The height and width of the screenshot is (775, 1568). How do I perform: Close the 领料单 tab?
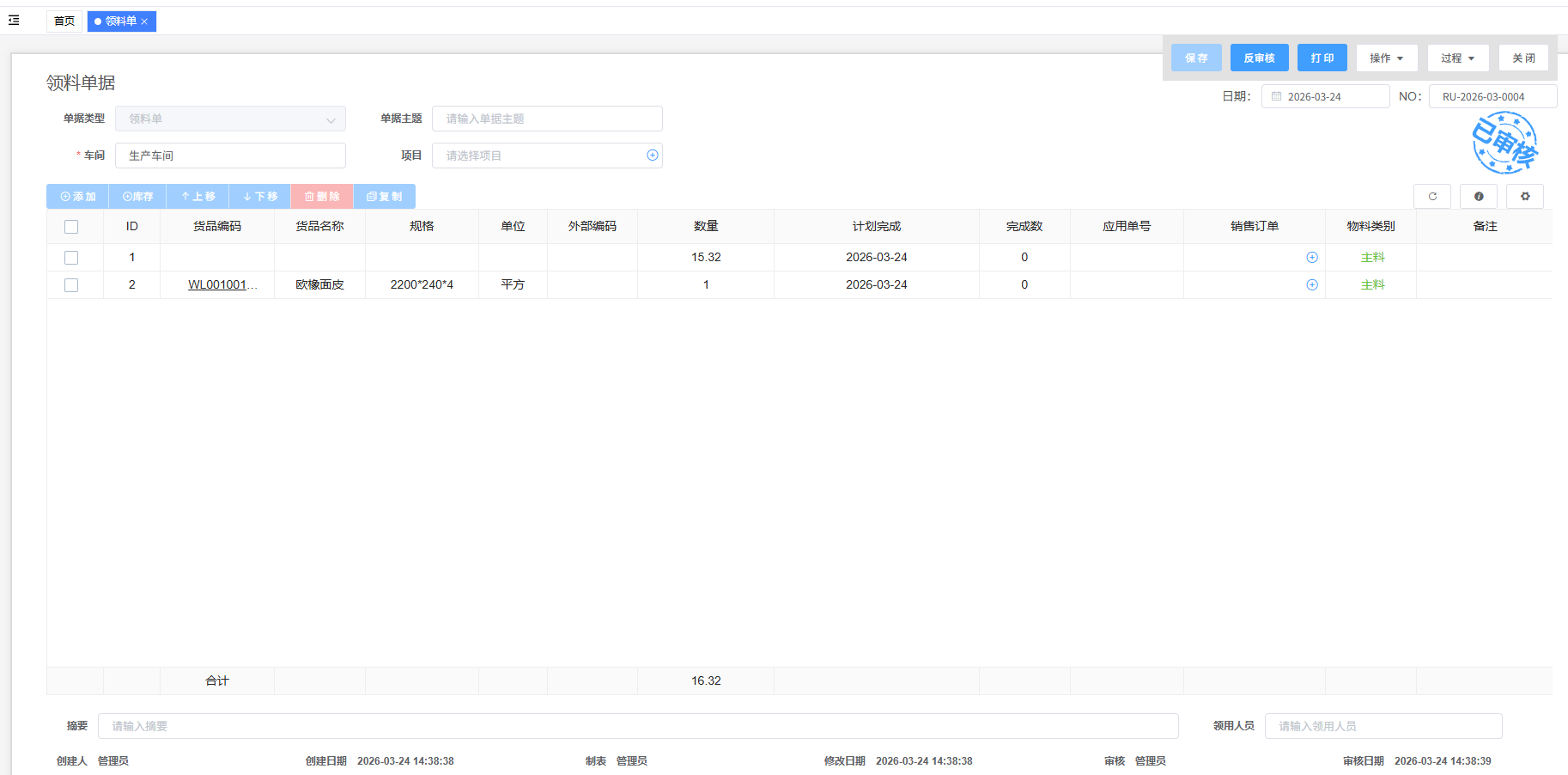click(144, 21)
